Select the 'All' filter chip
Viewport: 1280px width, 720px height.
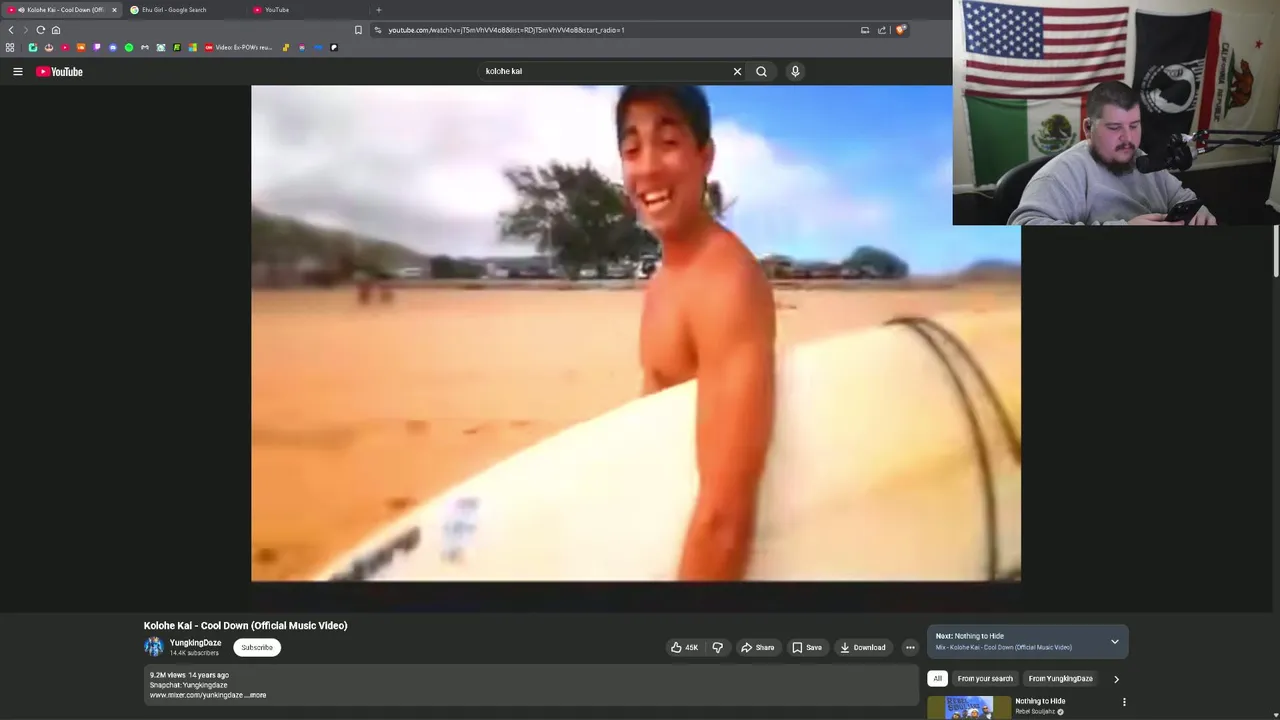(937, 679)
